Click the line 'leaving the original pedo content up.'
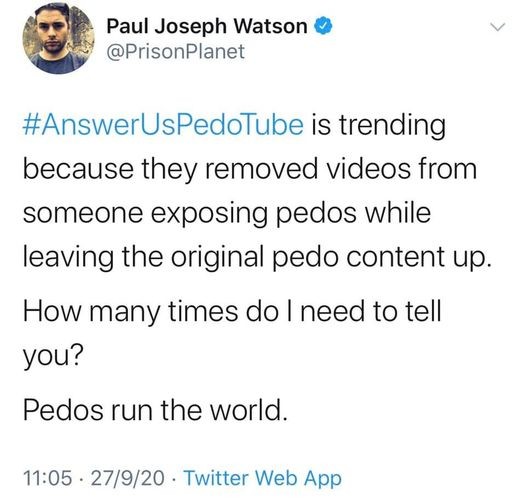526x502 pixels. pos(258,257)
